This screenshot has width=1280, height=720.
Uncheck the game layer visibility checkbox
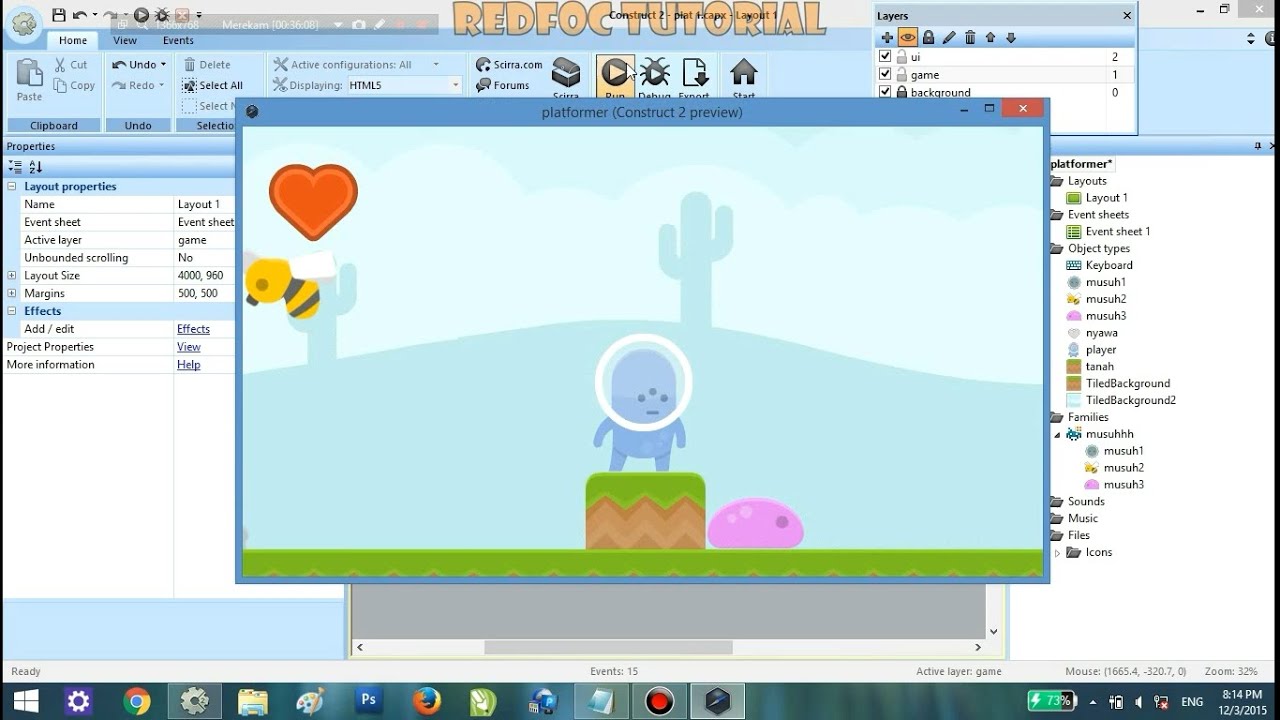click(885, 74)
